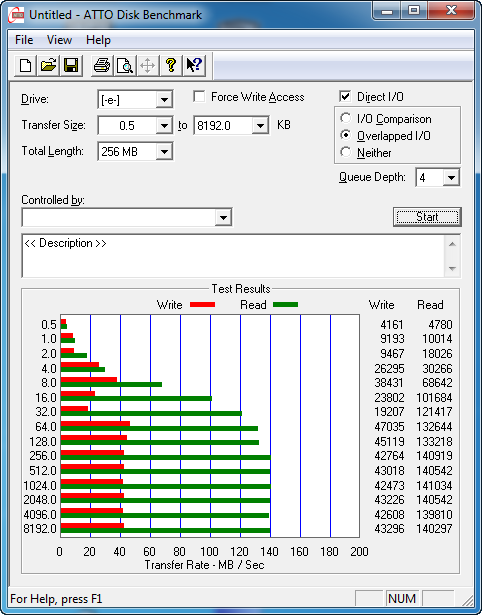The image size is (482, 615).
Task: Toggle the Force Write Access checkbox
Action: [199, 96]
